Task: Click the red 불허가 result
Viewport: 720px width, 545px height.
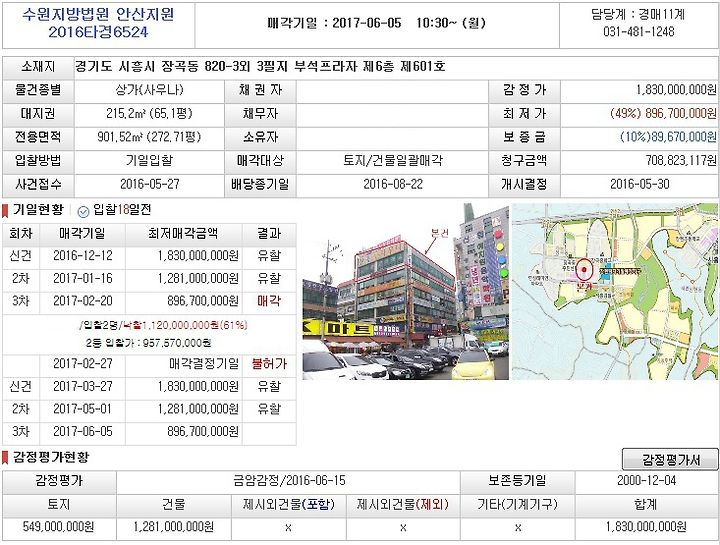Action: point(269,364)
